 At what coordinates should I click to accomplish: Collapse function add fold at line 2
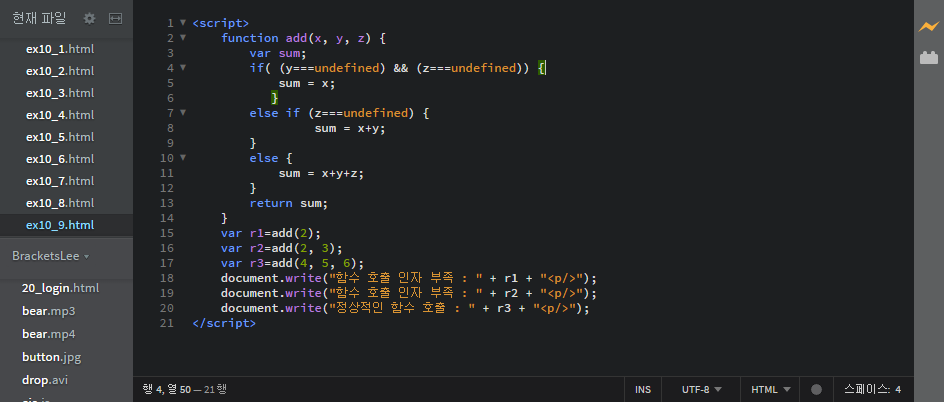tap(183, 38)
